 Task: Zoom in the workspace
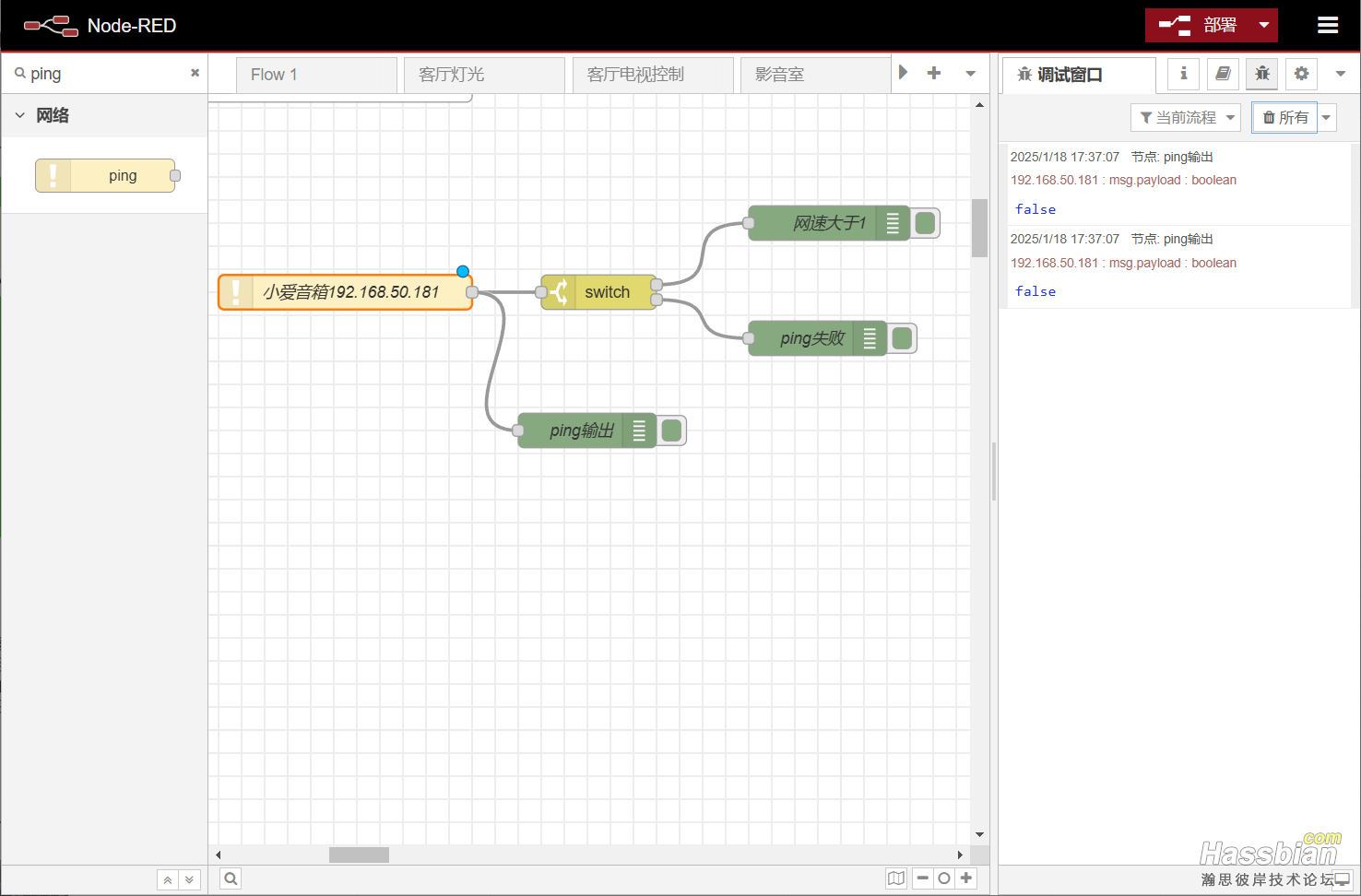point(965,878)
